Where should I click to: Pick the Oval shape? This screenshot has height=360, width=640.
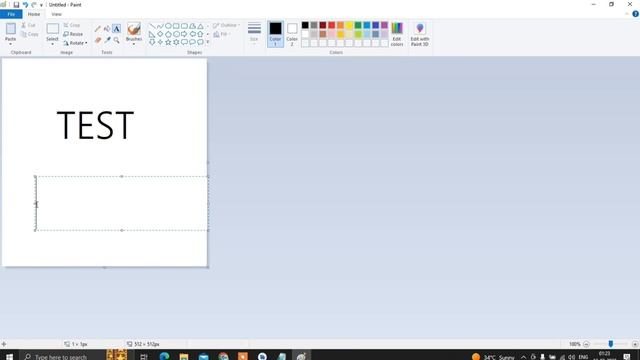click(x=168, y=26)
